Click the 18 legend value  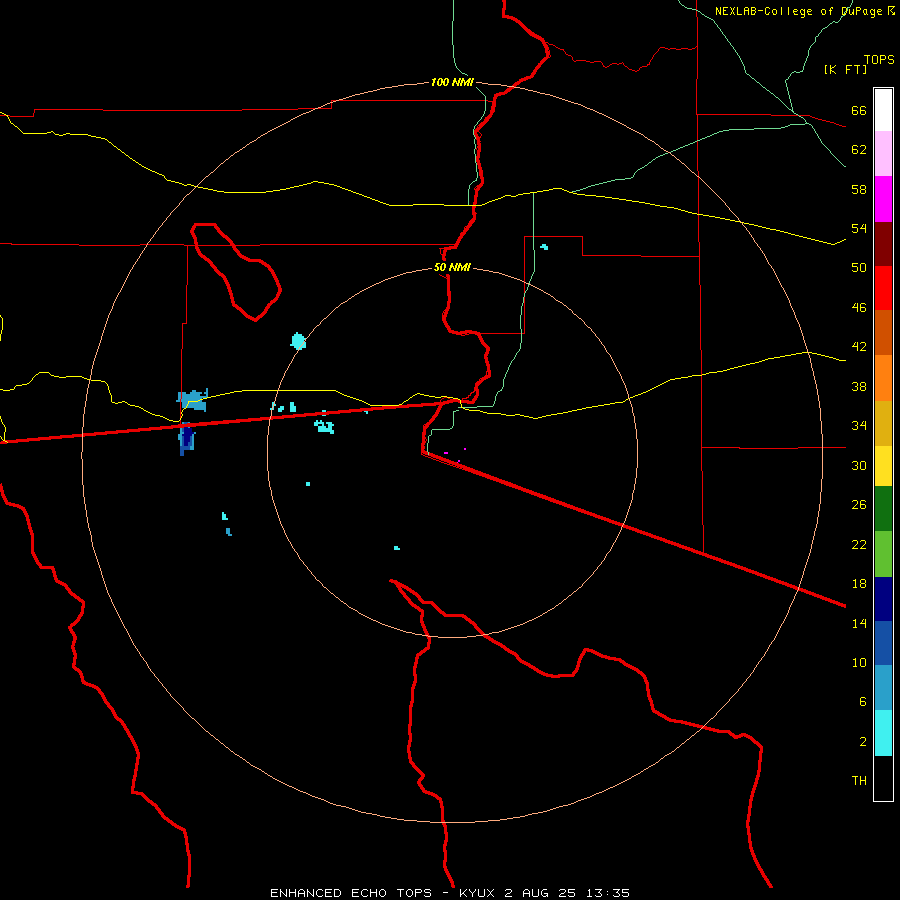coord(859,583)
